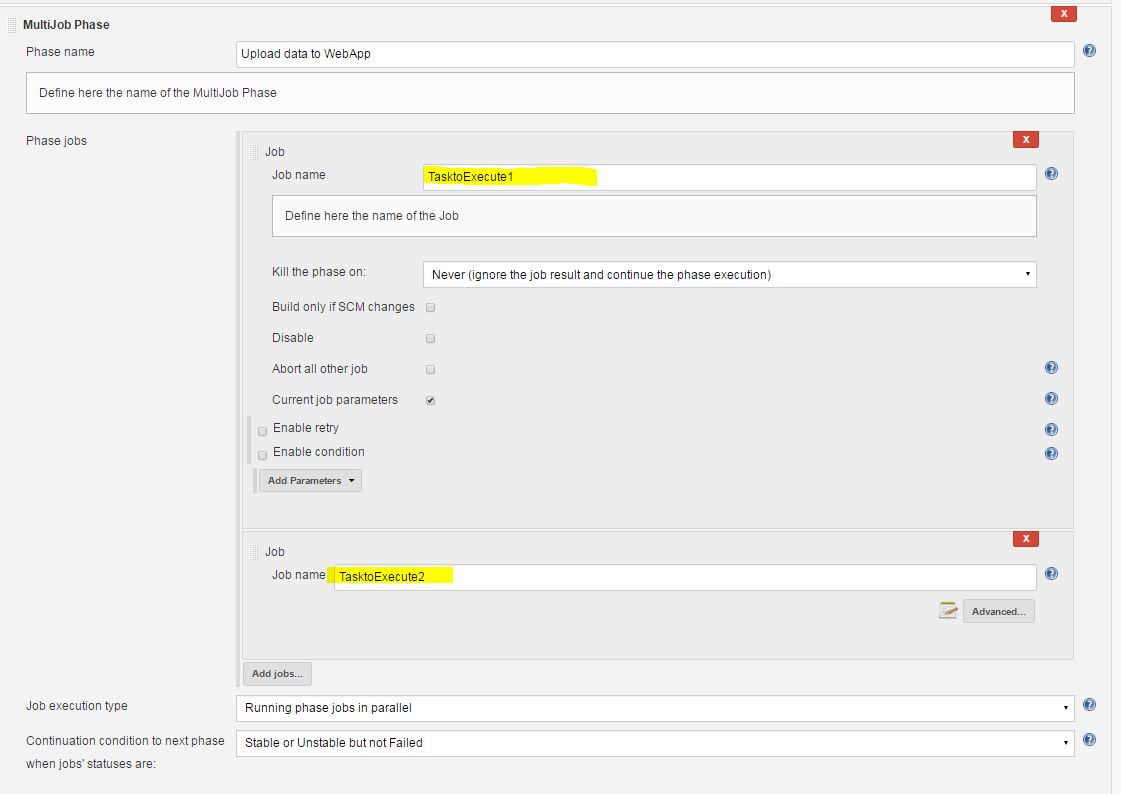The width and height of the screenshot is (1121, 794).
Task: Open help for Continuation condition setting
Action: [1089, 740]
